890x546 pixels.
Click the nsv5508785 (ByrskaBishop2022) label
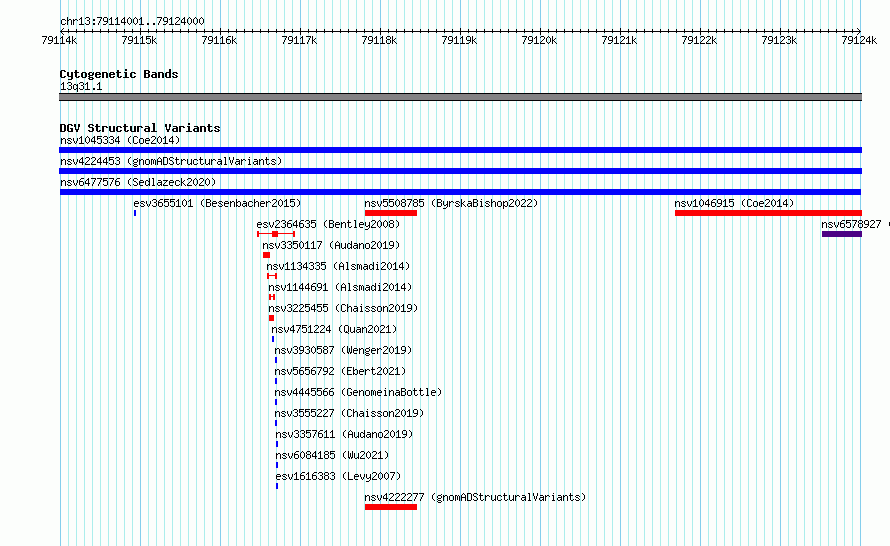tap(451, 203)
